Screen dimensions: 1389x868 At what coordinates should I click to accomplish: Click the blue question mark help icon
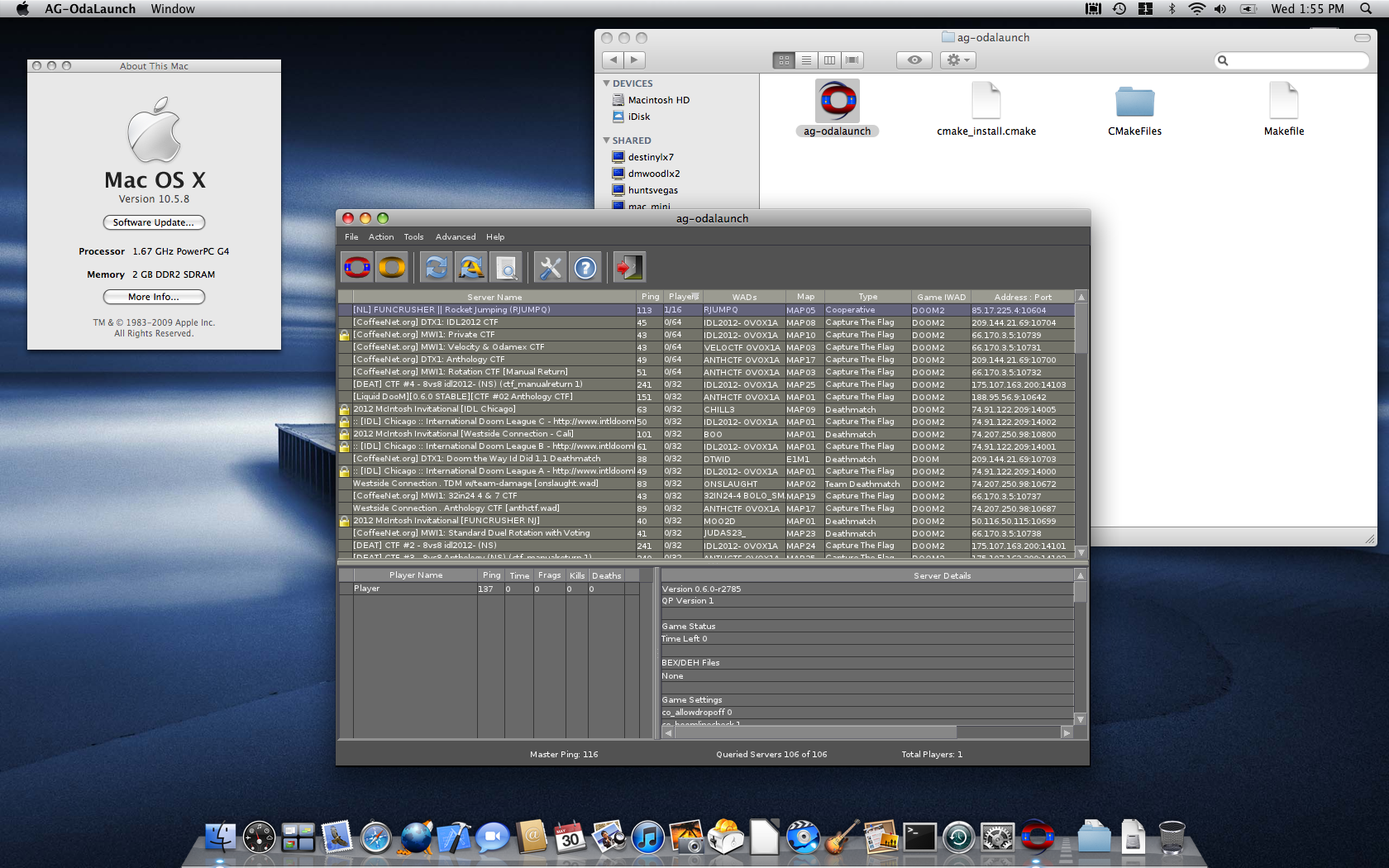tap(585, 267)
